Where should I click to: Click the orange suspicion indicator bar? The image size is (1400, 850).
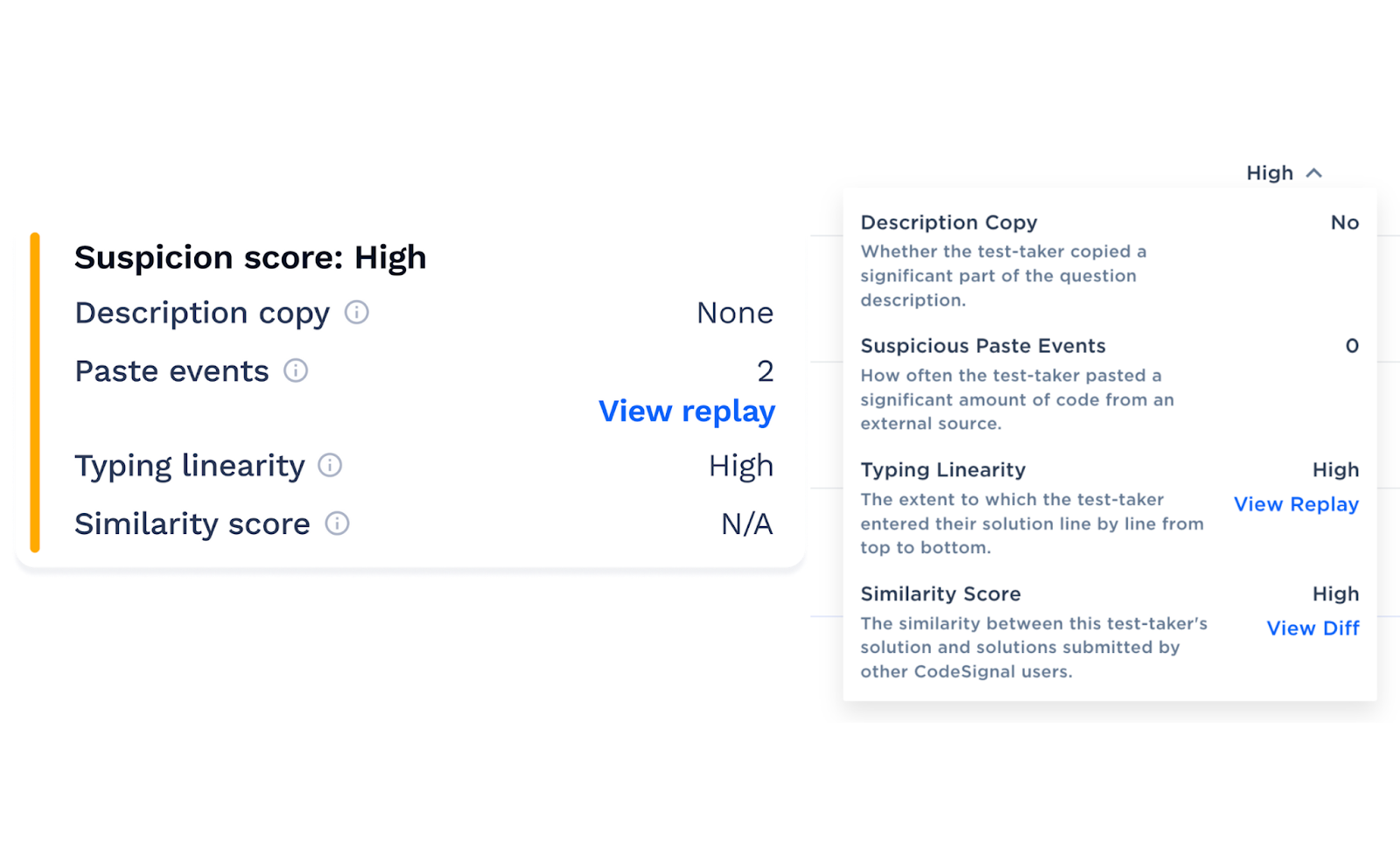coord(35,392)
